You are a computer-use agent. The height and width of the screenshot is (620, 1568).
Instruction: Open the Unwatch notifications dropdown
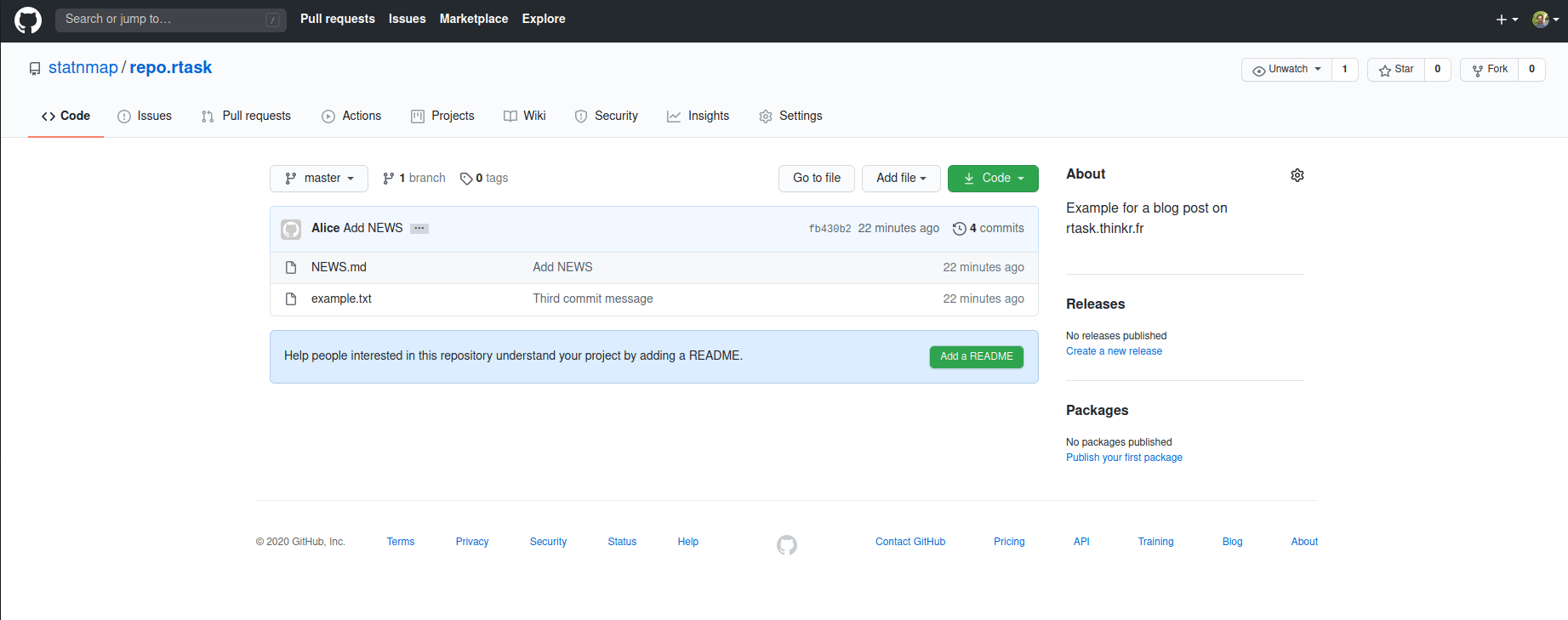[x=1286, y=70]
